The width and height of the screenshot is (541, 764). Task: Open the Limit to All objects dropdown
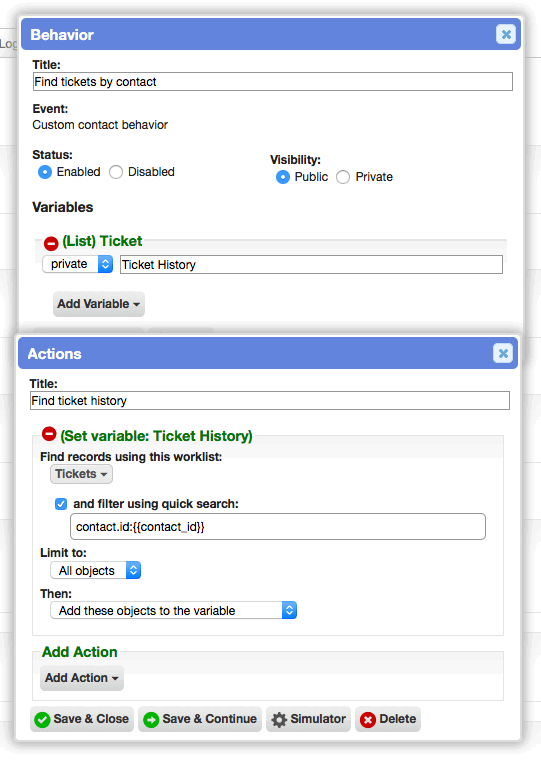[96, 571]
